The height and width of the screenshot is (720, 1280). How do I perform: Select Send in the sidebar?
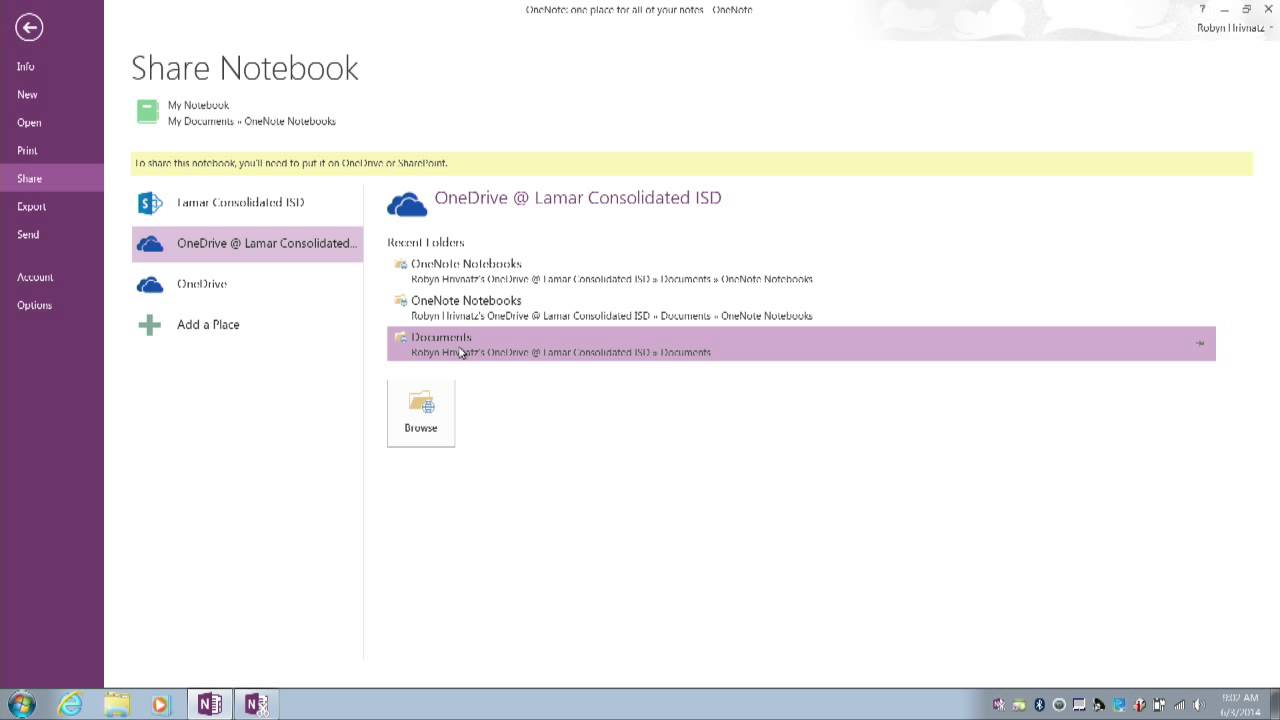pyautogui.click(x=28, y=235)
